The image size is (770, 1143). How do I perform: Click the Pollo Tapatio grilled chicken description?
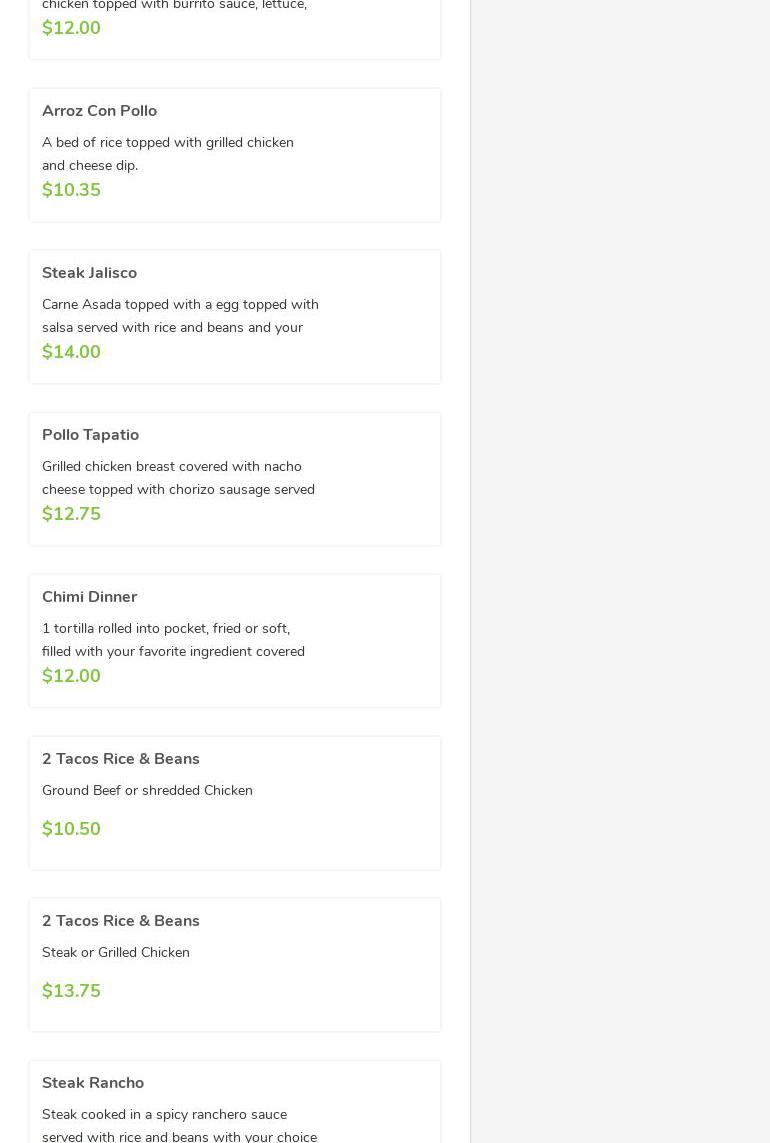pyautogui.click(x=178, y=478)
